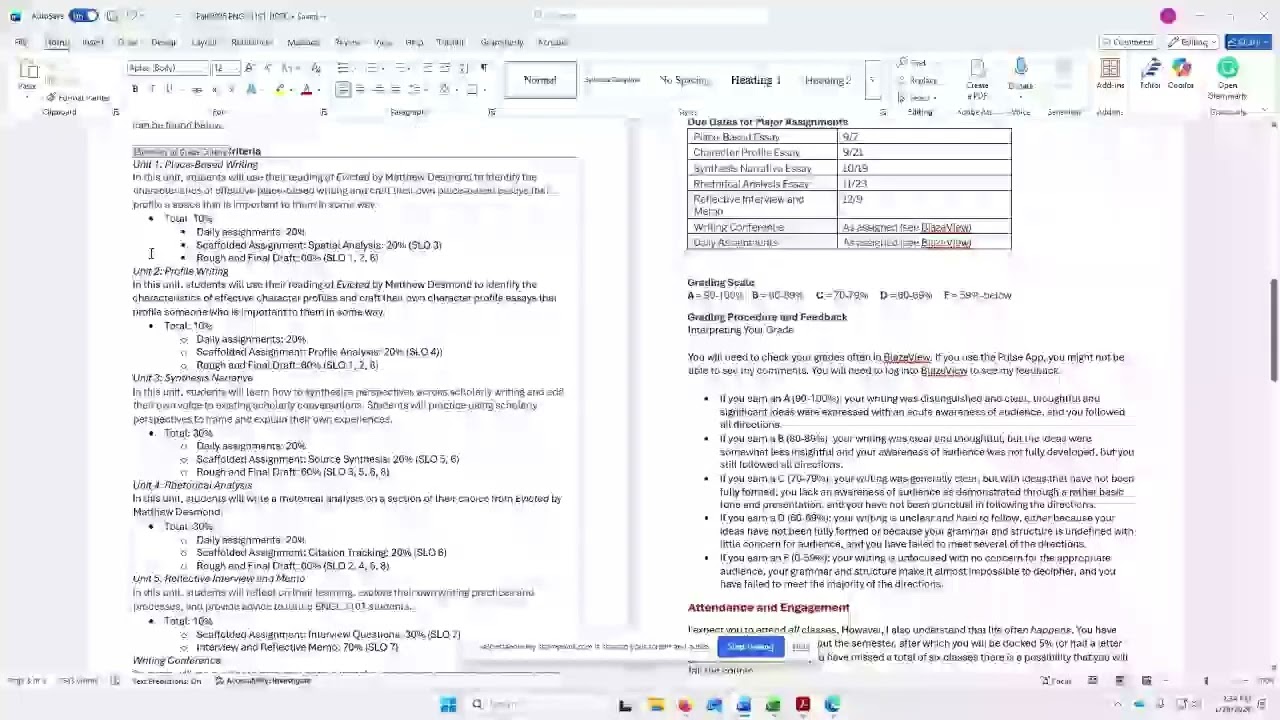
Task: Click the Bold formatting icon
Action: [135, 90]
